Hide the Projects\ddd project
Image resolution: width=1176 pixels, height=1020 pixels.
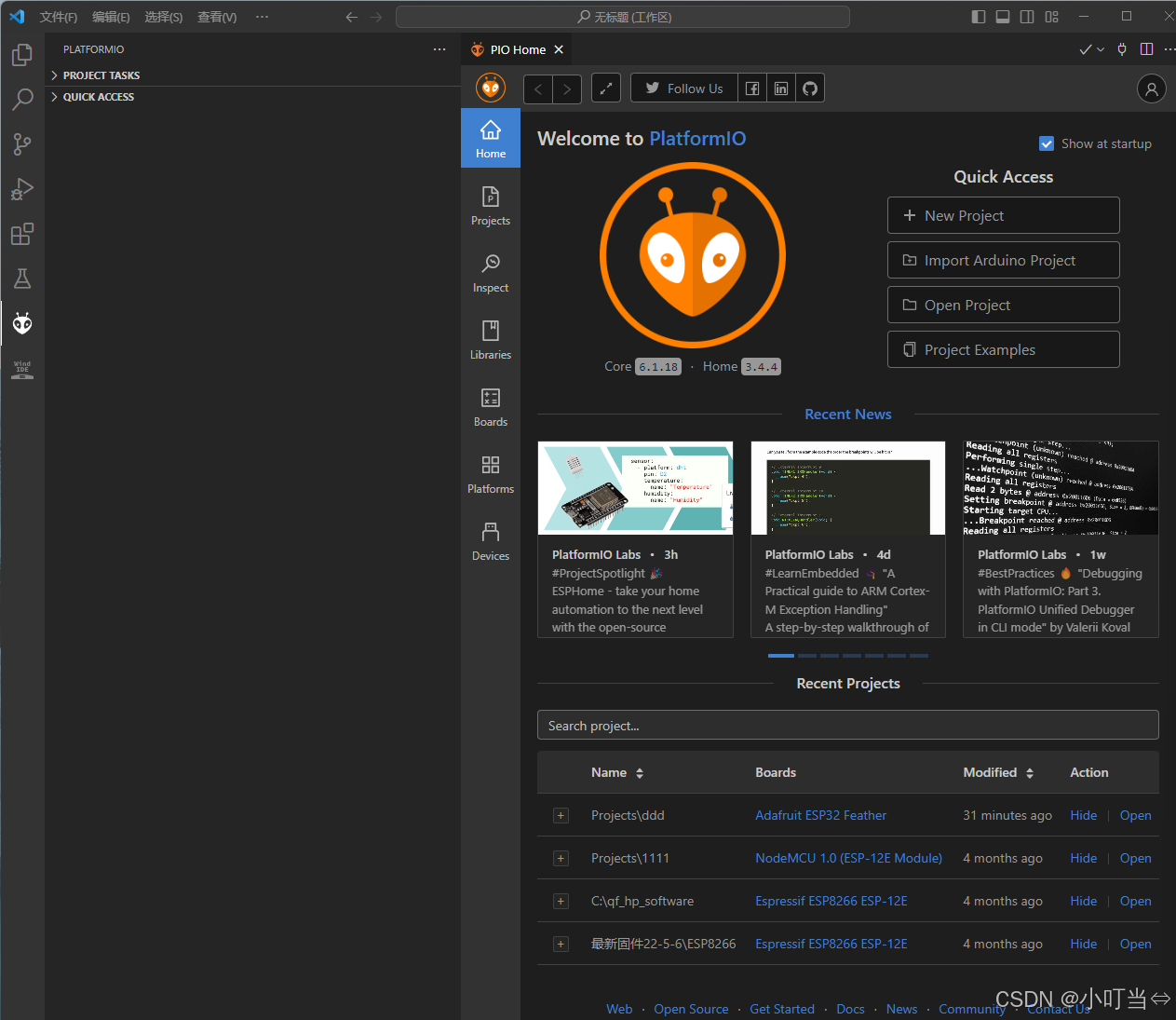pyautogui.click(x=1083, y=815)
